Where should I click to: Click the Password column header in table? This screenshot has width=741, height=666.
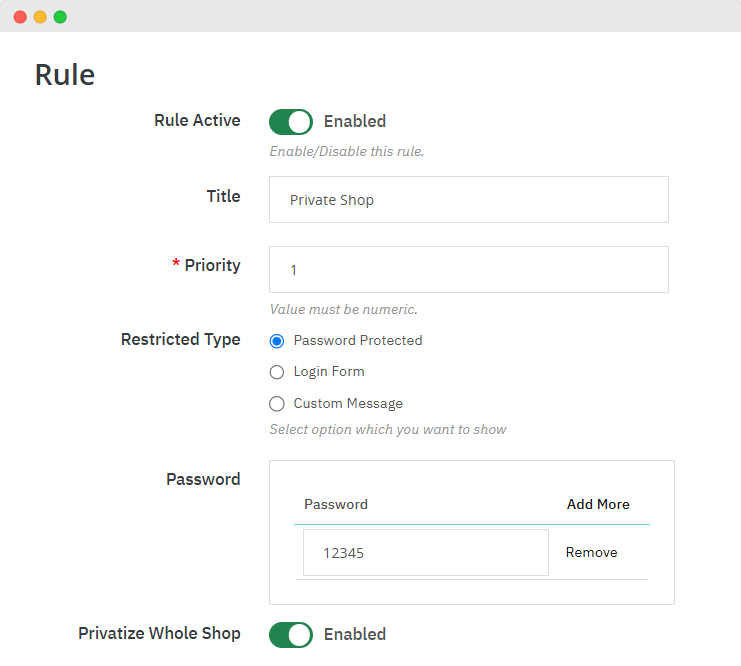pos(336,504)
